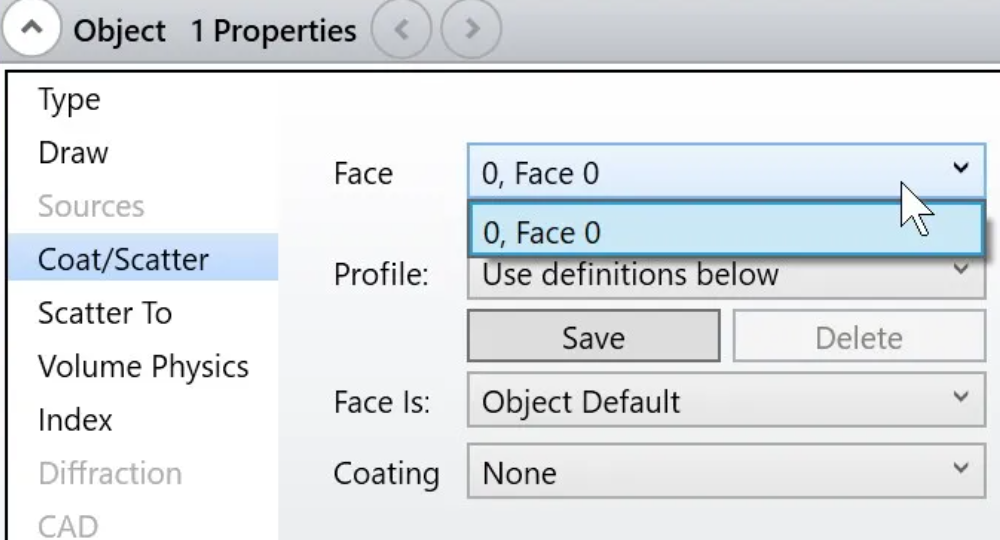Image resolution: width=1000 pixels, height=540 pixels.
Task: Select the Diffraction section
Action: tap(110, 473)
